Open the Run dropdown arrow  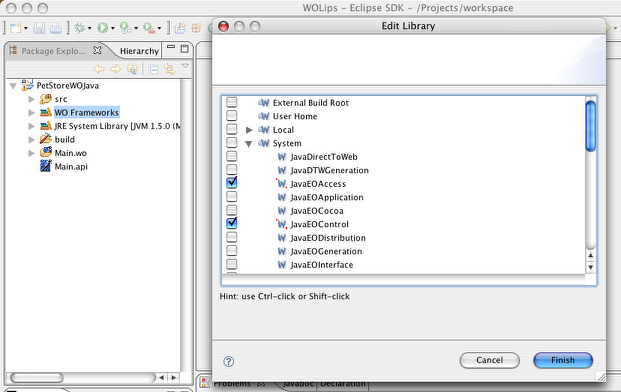tap(112, 29)
